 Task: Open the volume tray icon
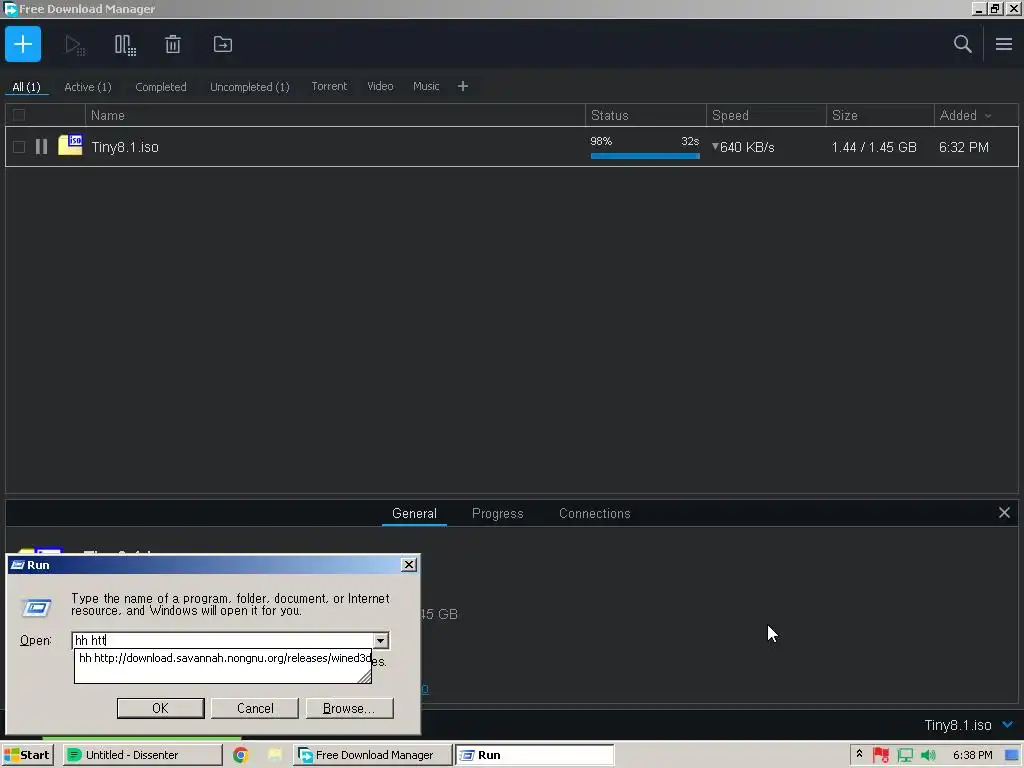928,755
